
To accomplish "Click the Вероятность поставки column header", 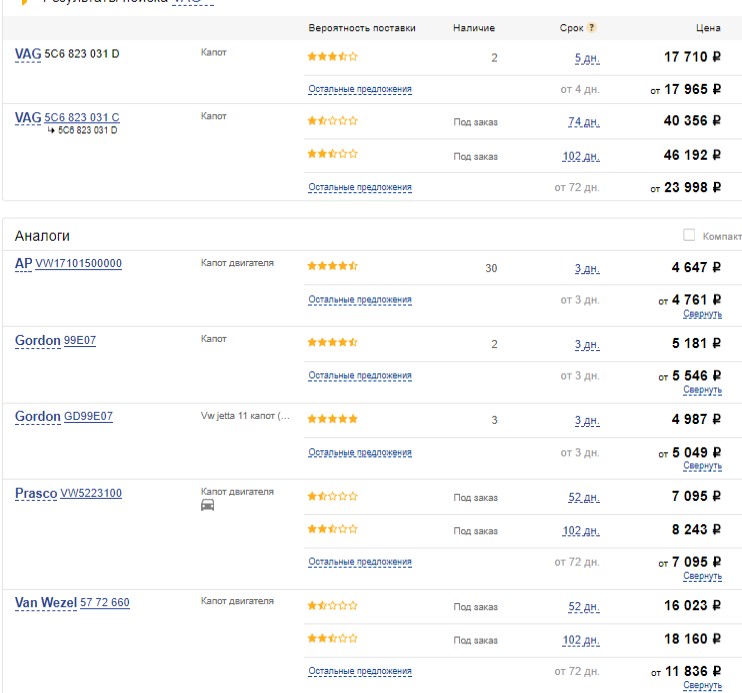I will (x=362, y=28).
